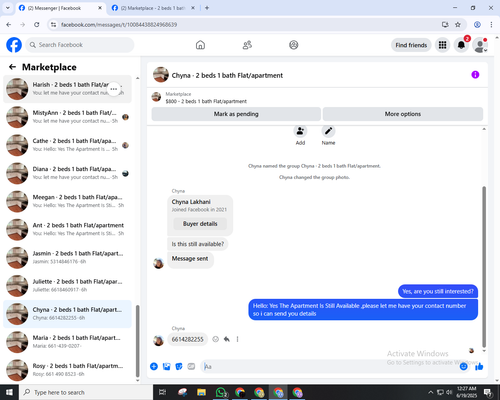Viewport: 500px width, 400px height.
Task: Click the browser address bar URL
Action: pos(119,25)
